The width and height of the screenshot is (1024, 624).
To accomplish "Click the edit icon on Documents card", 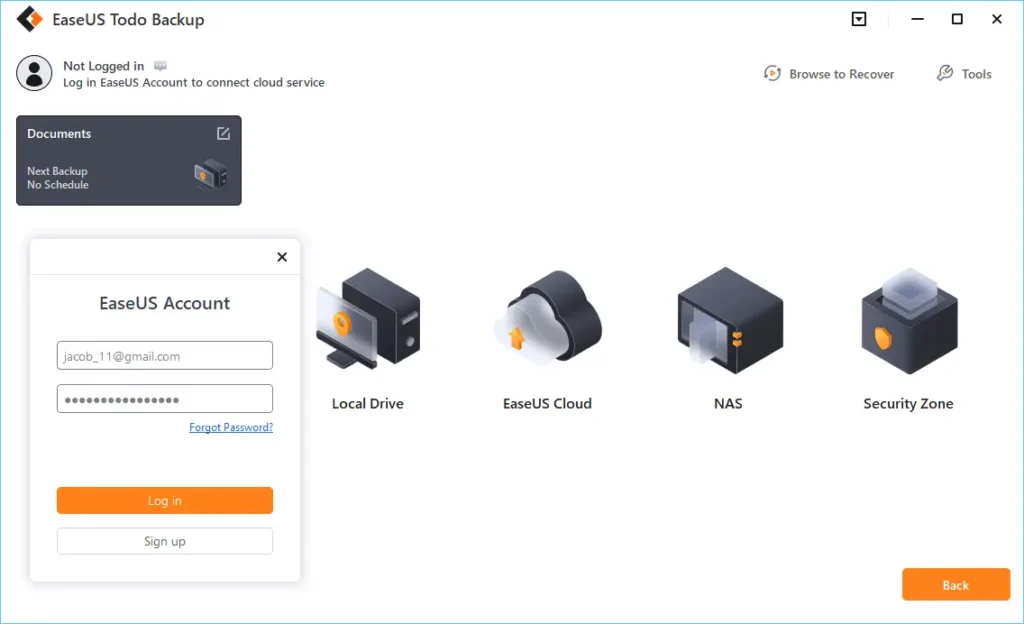I will click(x=223, y=134).
